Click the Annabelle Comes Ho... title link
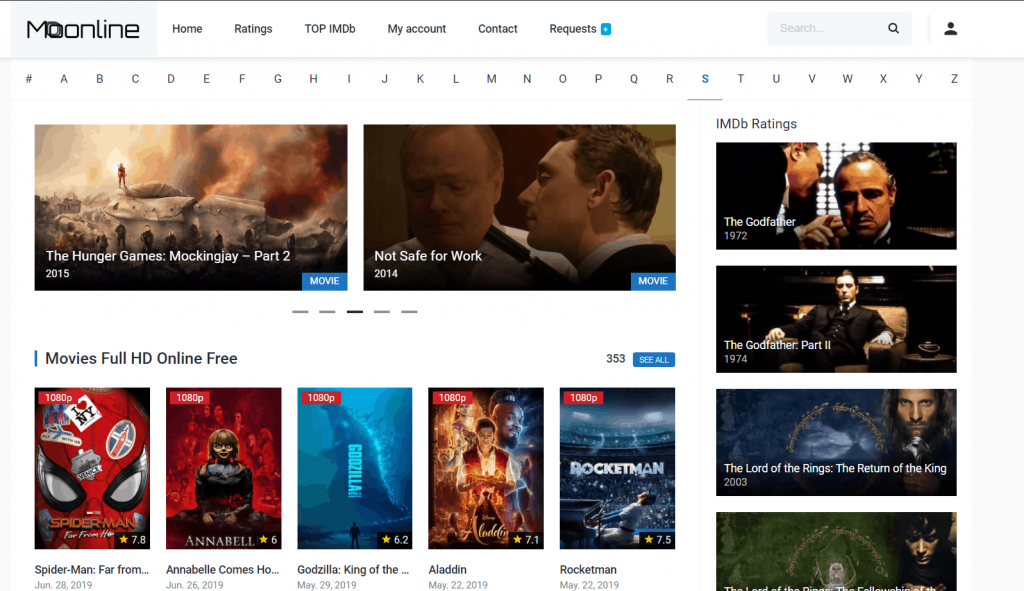Viewport: 1024px width, 591px height. click(222, 569)
